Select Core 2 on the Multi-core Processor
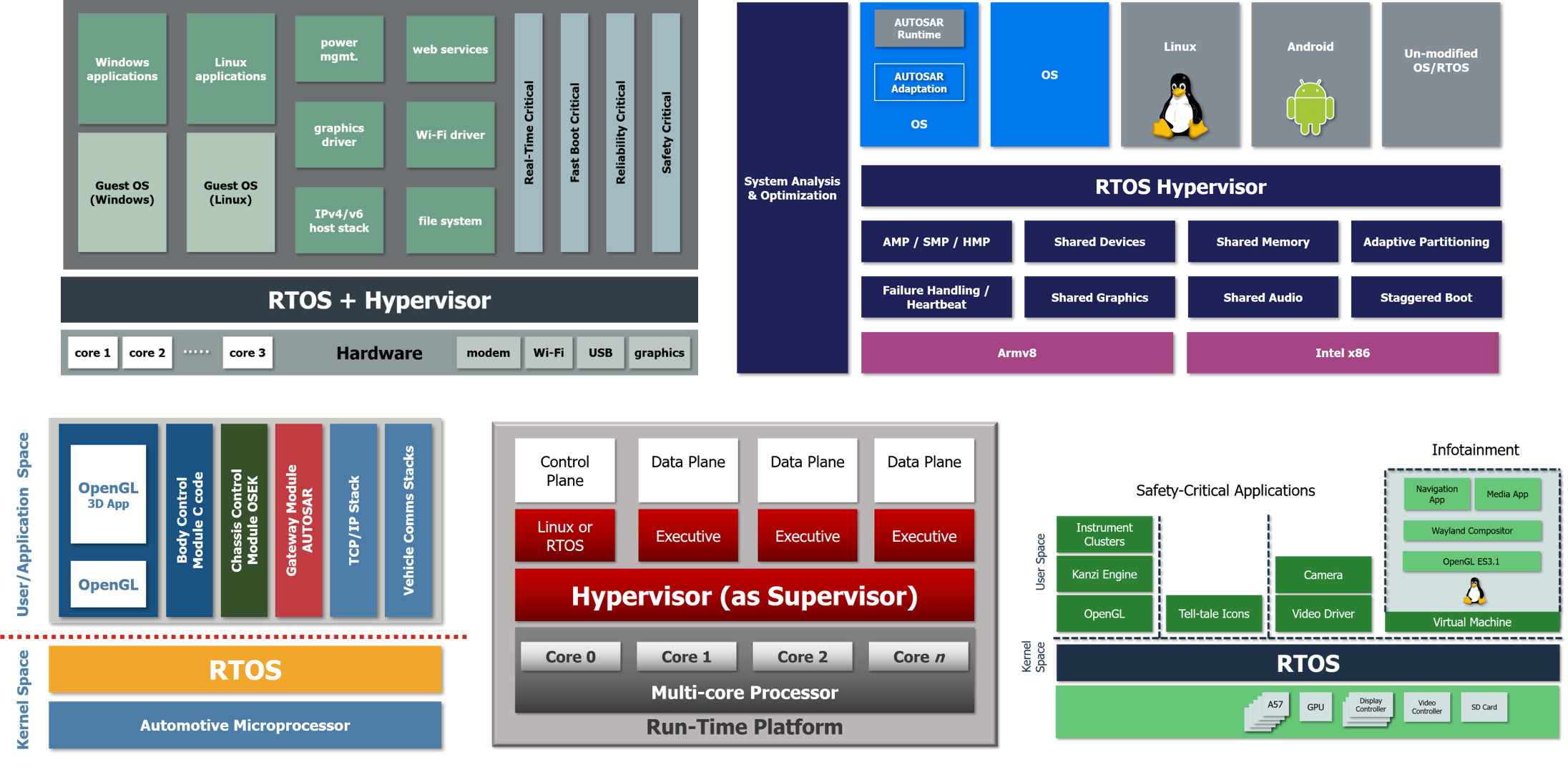 pos(803,656)
